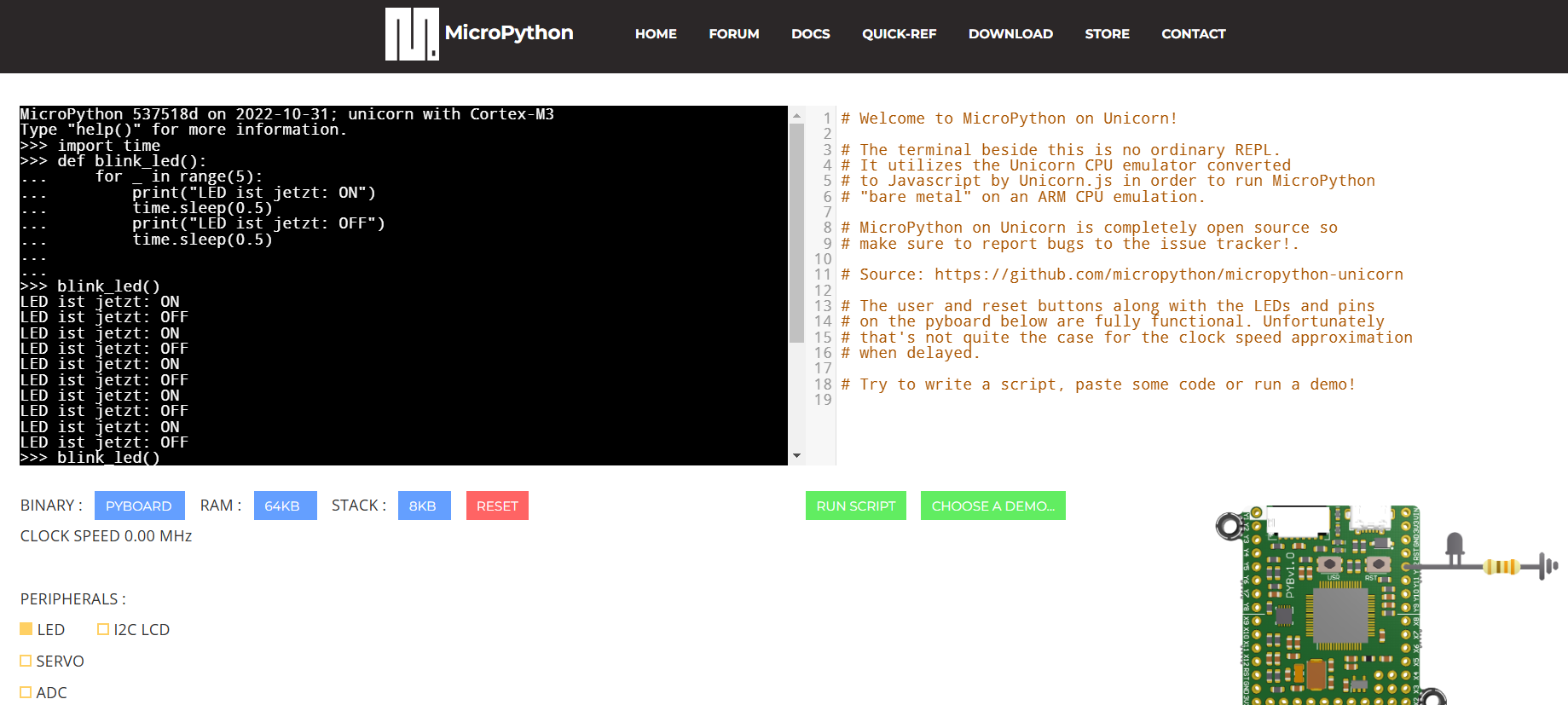
Task: Click the terminal line 'Type "help()" for more information.'
Action: (x=183, y=130)
